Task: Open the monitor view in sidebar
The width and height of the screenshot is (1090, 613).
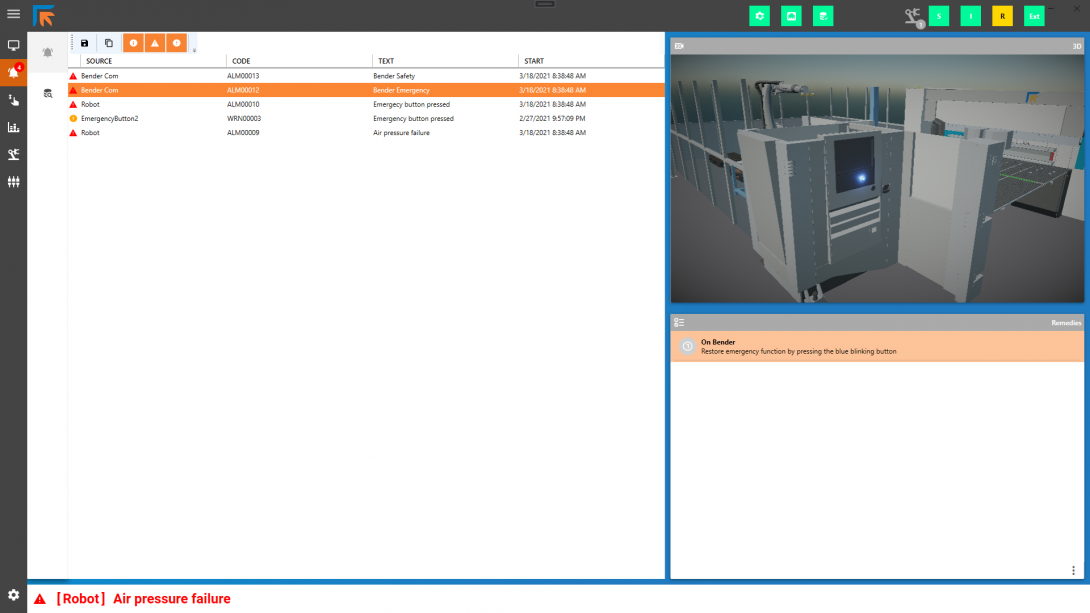Action: [x=13, y=46]
